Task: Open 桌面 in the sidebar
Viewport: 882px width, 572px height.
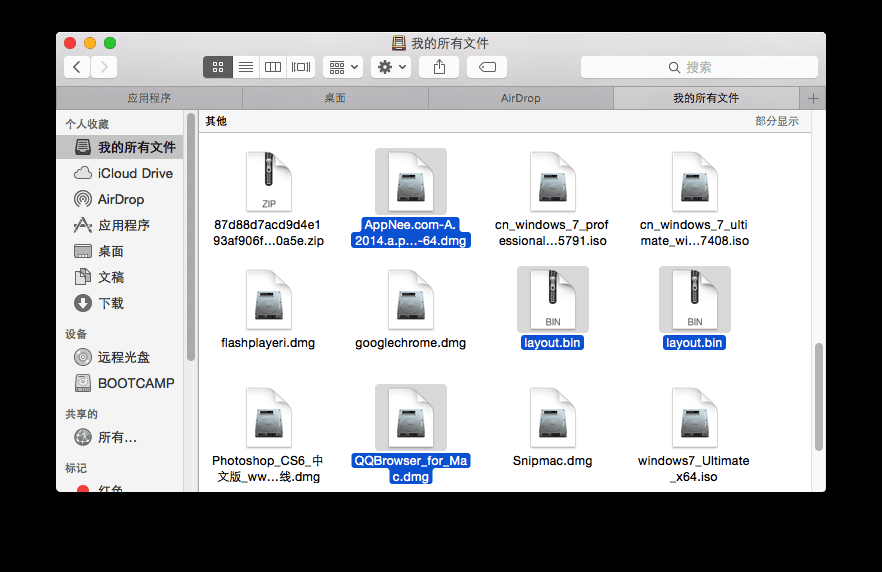Action: pos(120,251)
